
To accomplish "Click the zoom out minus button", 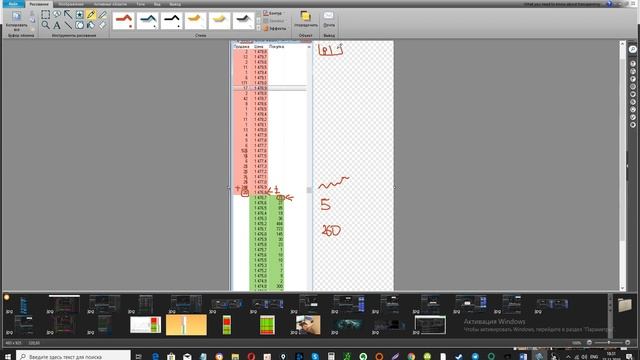I will [589, 343].
